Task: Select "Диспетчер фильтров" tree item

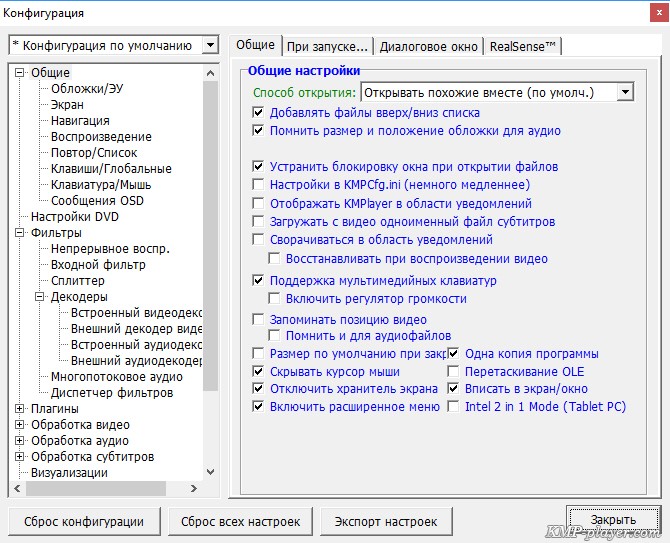Action: pos(112,393)
